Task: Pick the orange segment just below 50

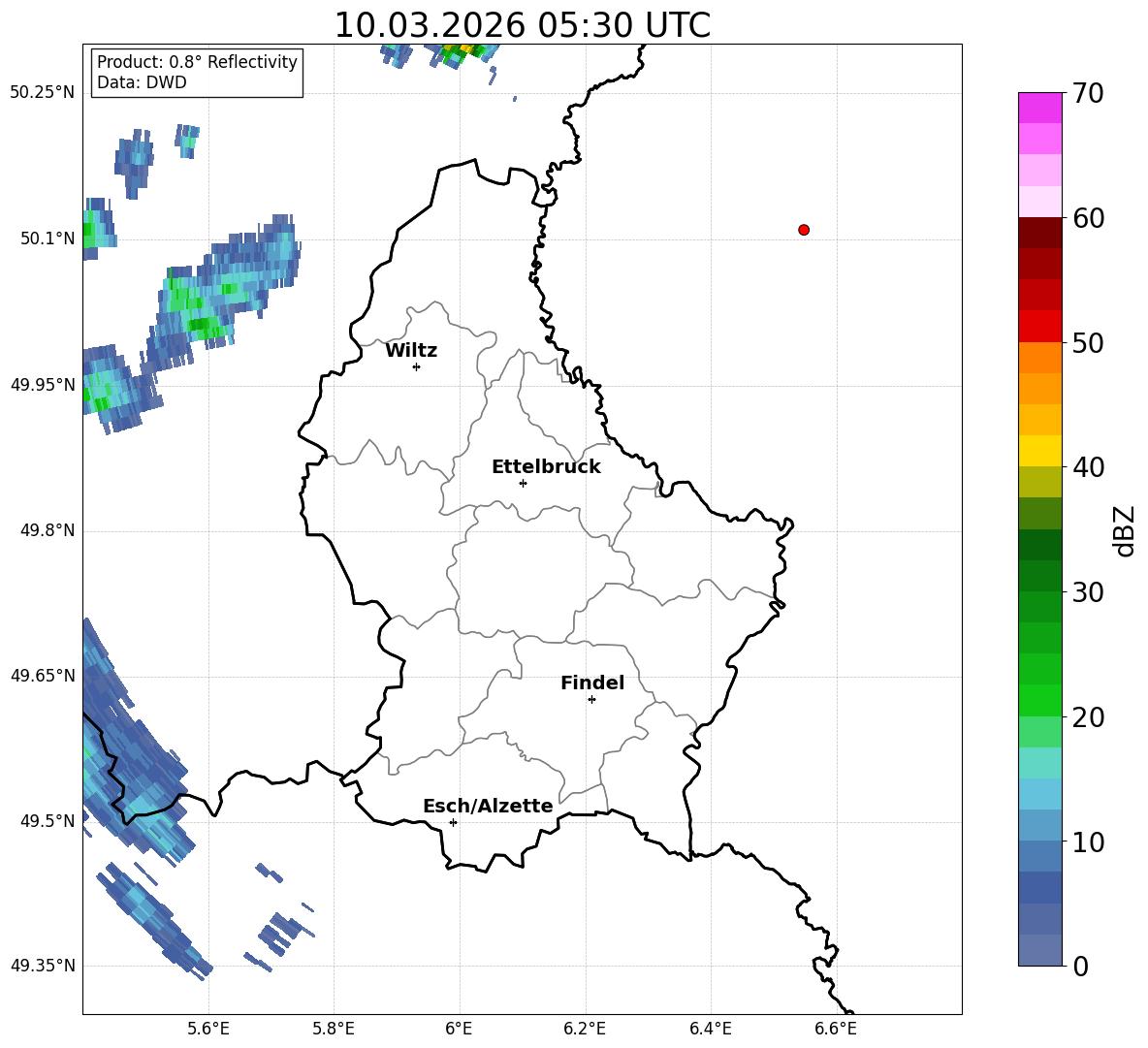Action: click(1039, 358)
